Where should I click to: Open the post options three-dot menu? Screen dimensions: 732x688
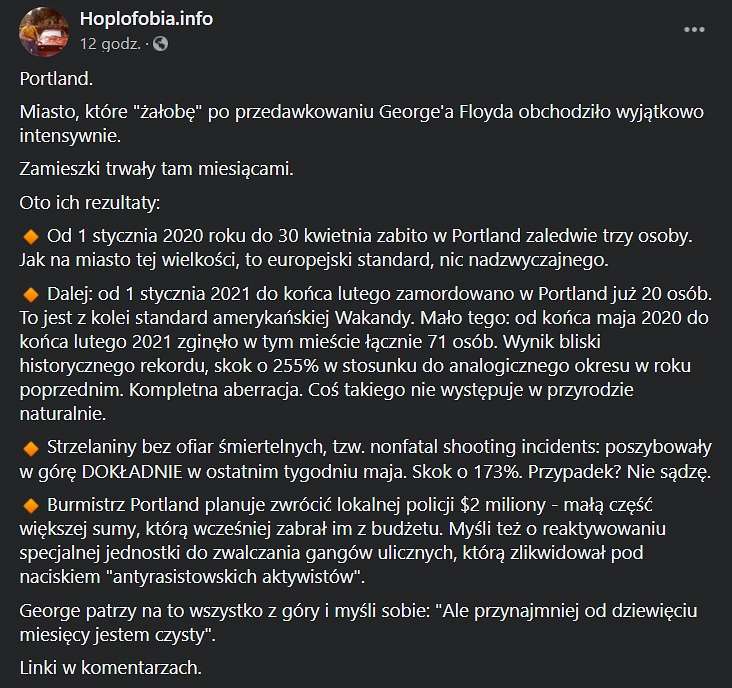point(694,30)
